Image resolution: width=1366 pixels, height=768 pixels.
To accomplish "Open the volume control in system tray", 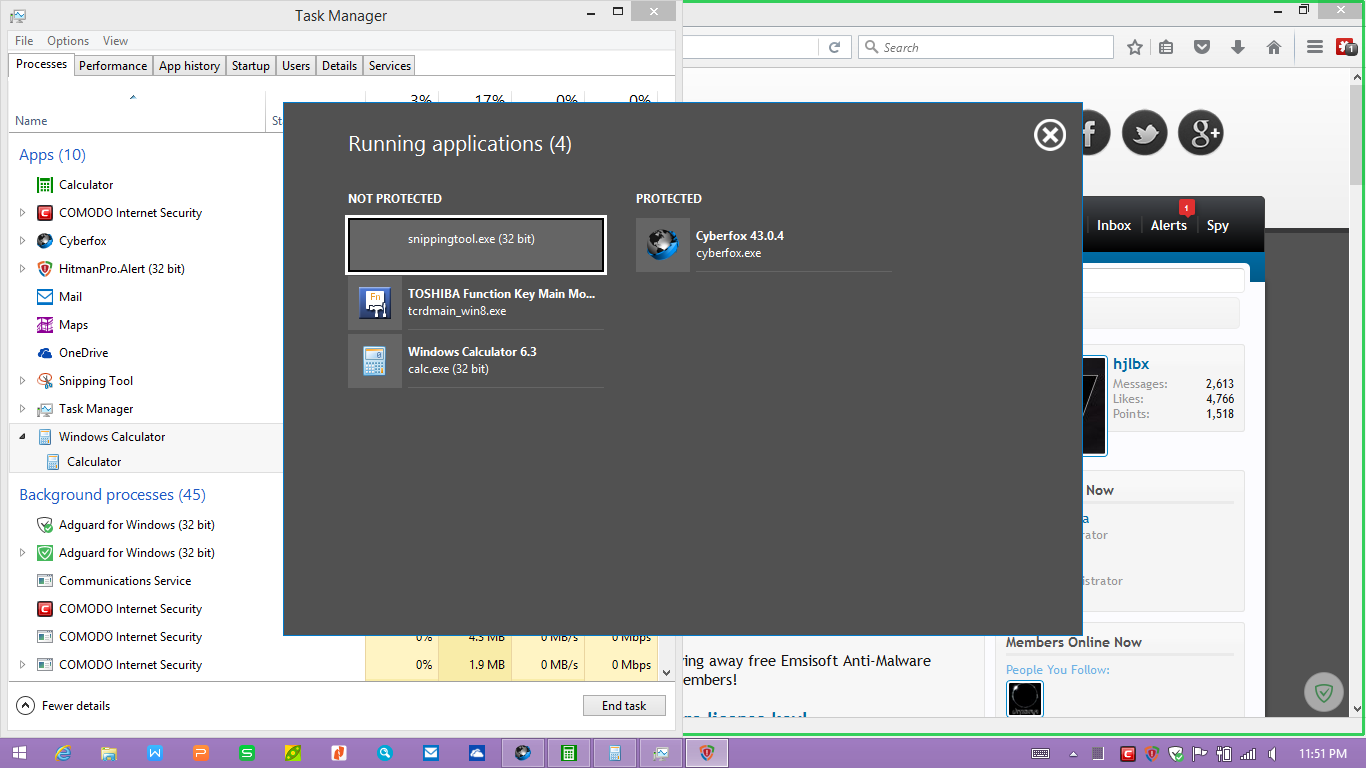I will (1272, 753).
